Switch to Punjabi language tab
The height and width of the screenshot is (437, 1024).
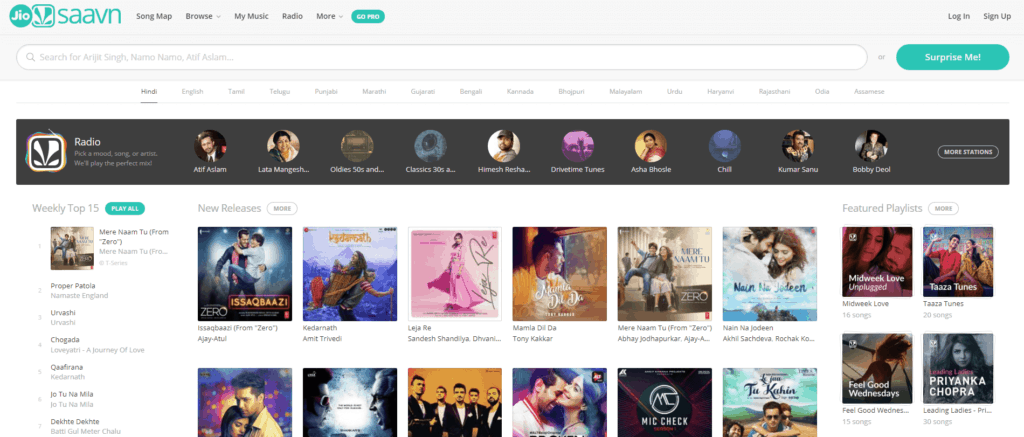326,91
